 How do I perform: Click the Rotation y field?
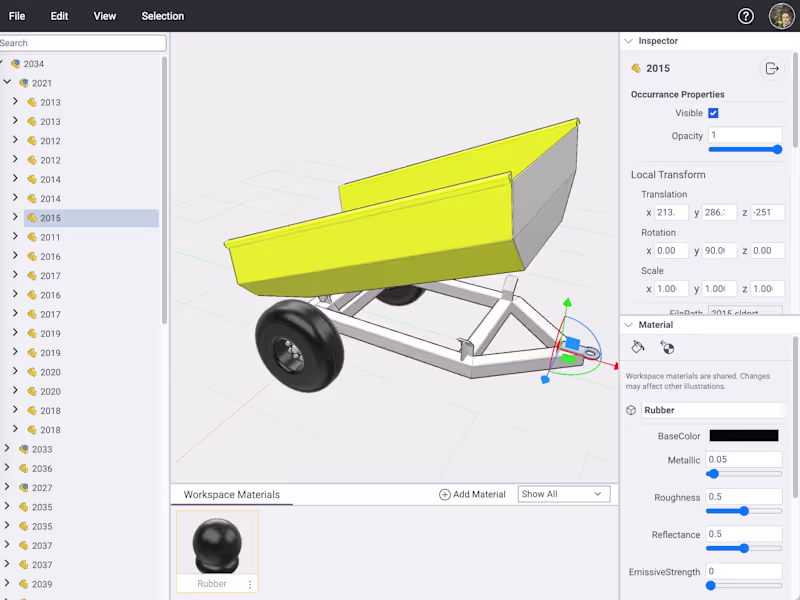coord(719,251)
